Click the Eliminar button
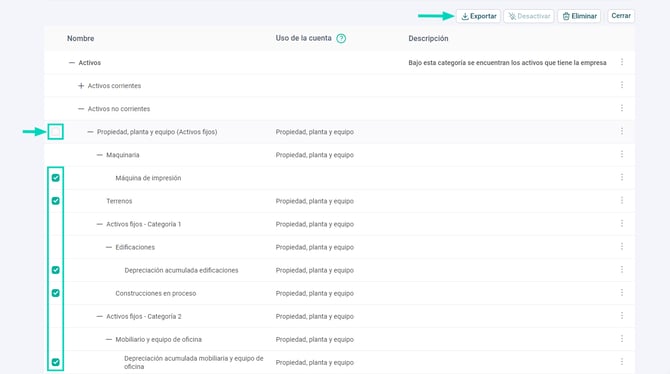This screenshot has width=670, height=374. click(579, 16)
